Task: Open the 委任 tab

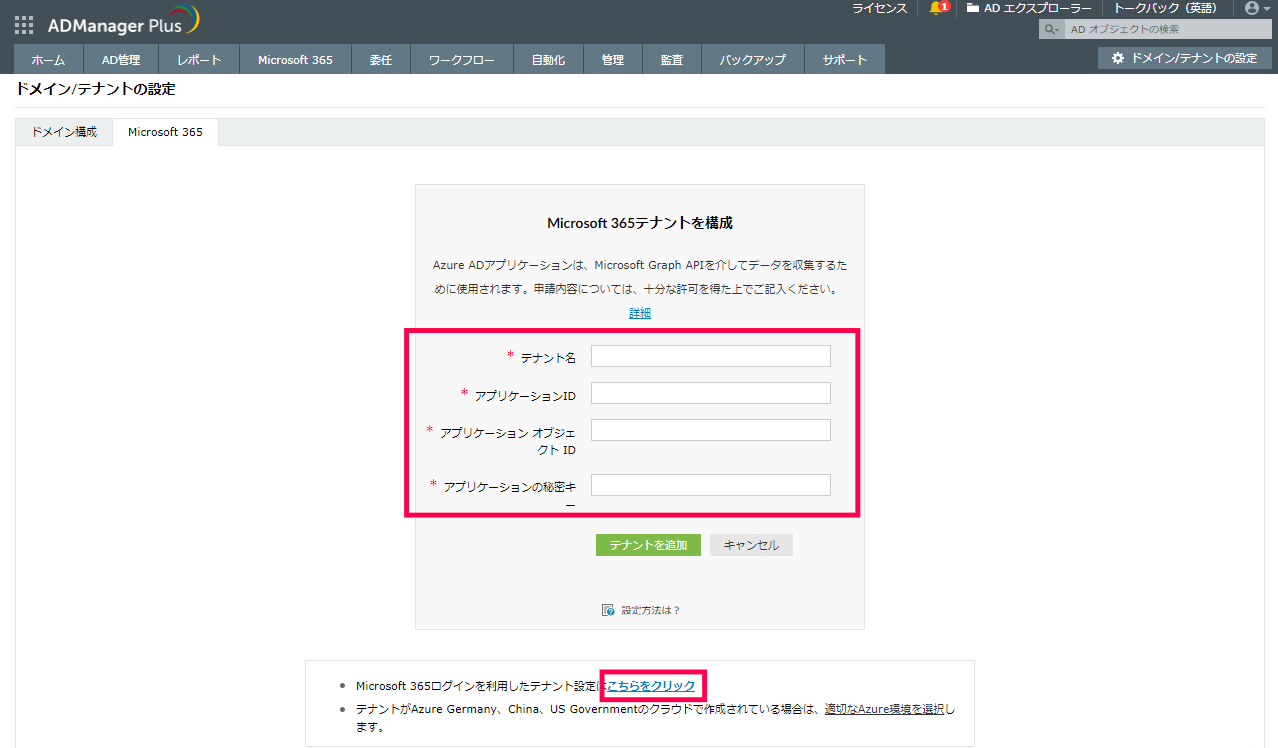Action: [380, 59]
